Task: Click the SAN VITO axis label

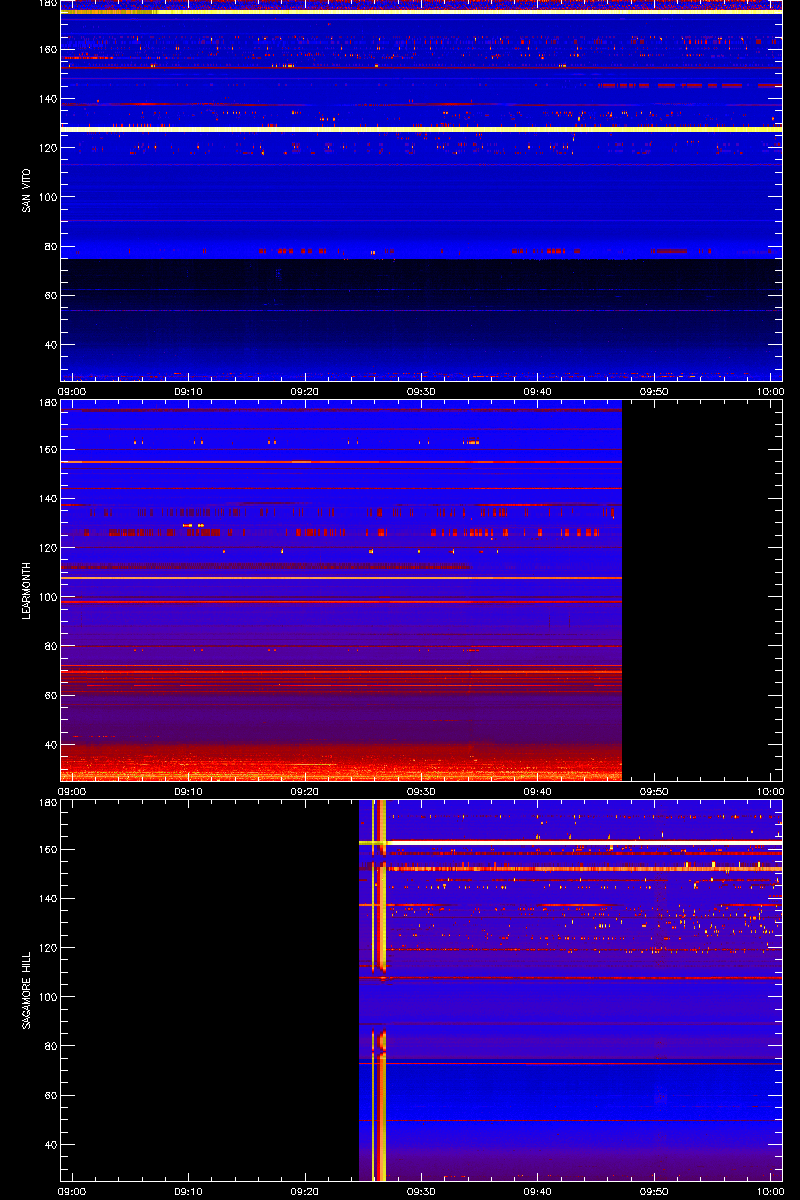Action: click(24, 190)
